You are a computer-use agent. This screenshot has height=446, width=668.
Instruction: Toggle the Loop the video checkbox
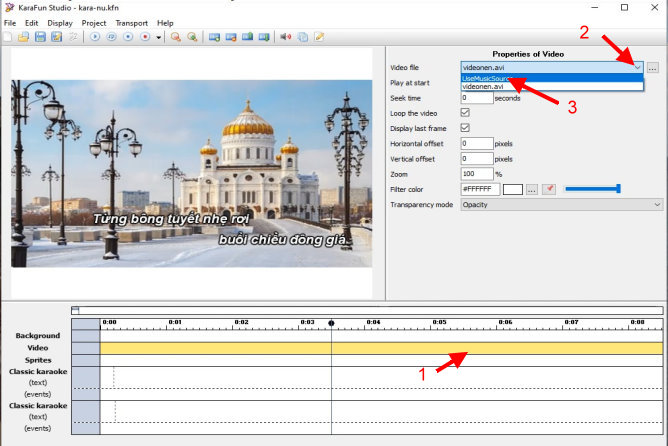click(465, 113)
